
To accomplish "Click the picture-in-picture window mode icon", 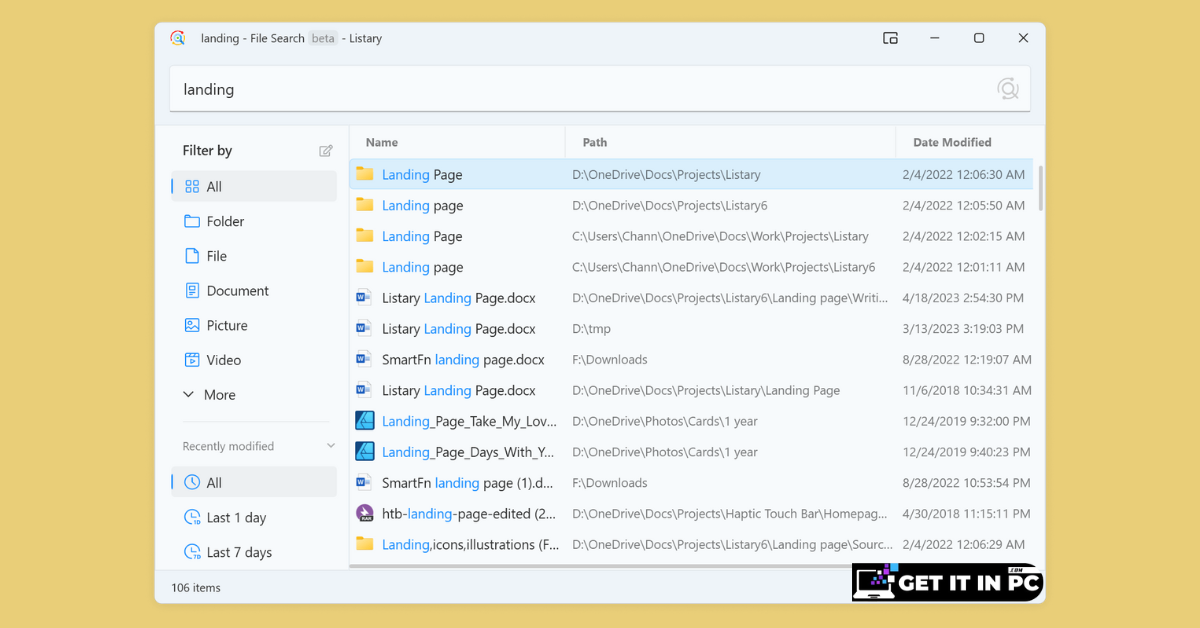I will coord(890,38).
